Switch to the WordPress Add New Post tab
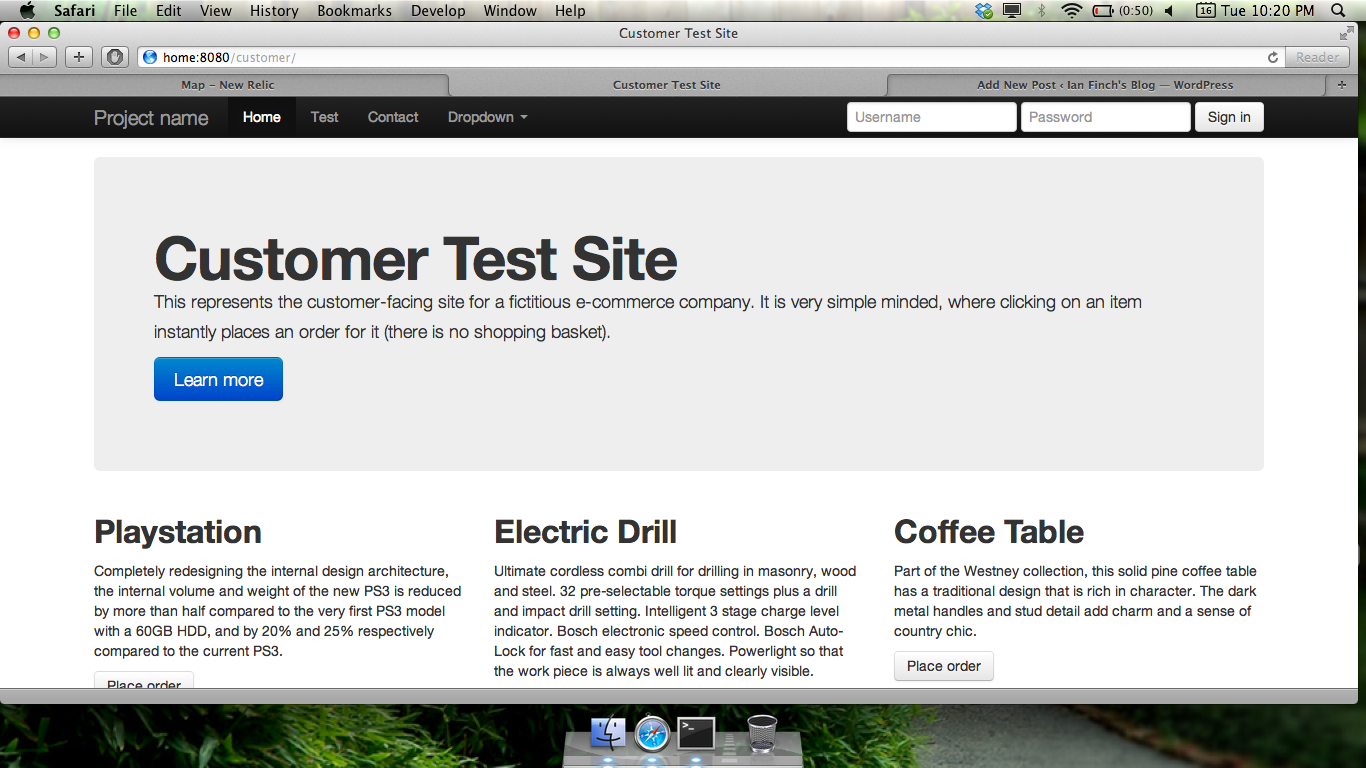Viewport: 1366px width, 768px height. (x=1105, y=85)
